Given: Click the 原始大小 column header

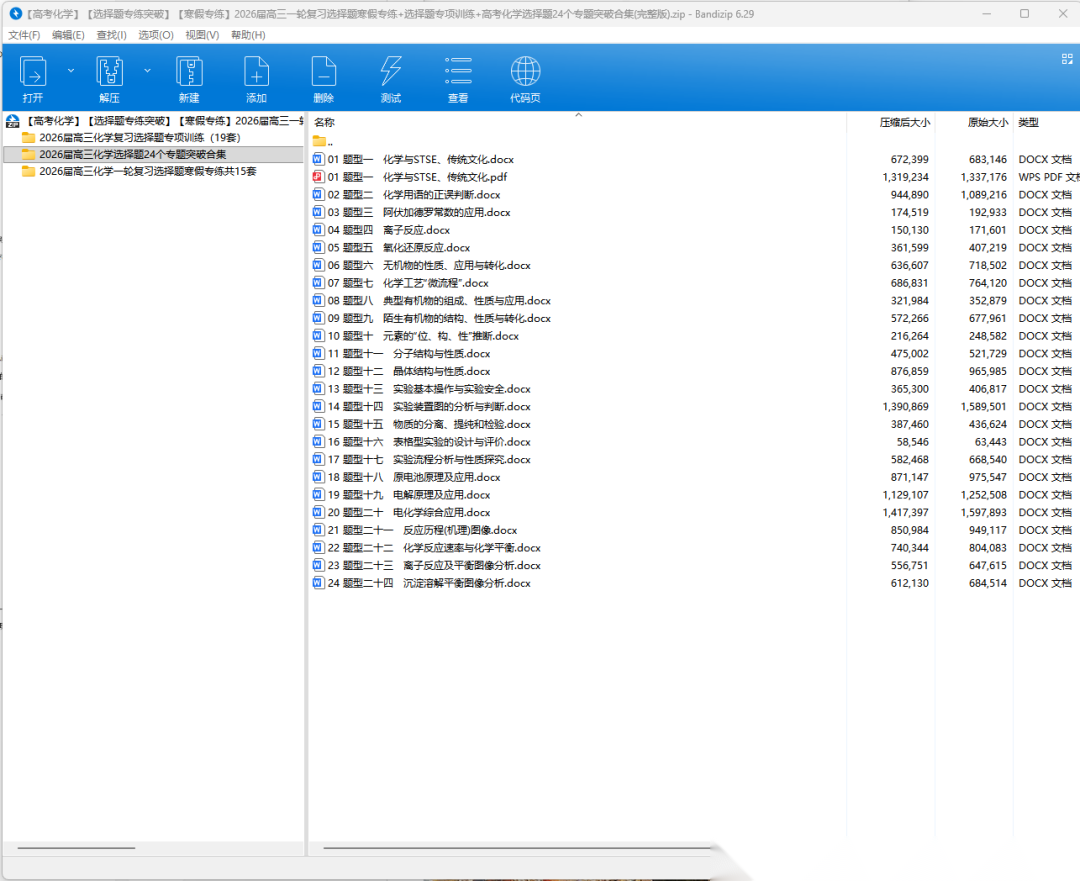Looking at the screenshot, I should pos(987,122).
